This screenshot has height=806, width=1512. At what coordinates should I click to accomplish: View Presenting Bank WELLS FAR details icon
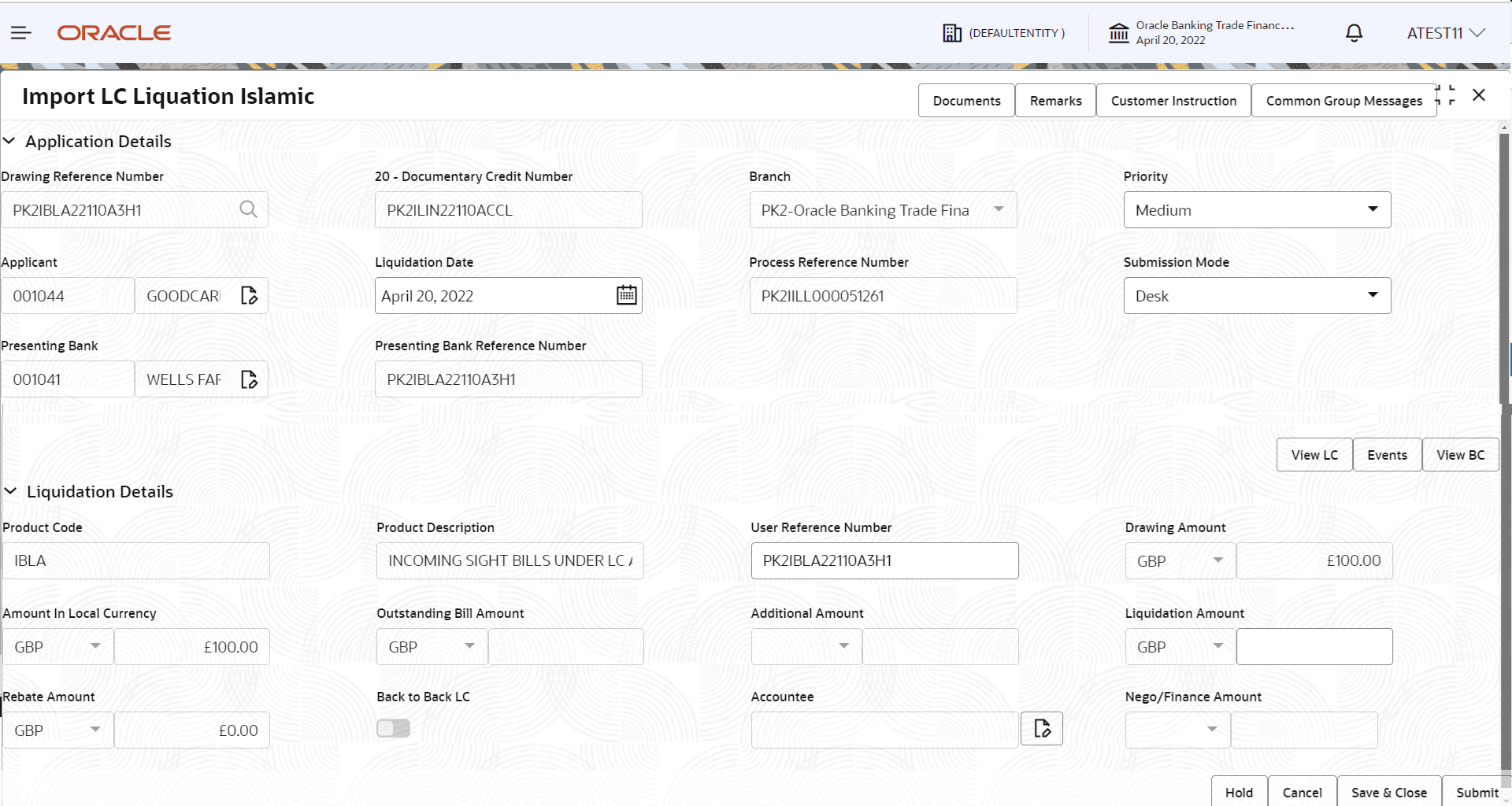tap(249, 379)
